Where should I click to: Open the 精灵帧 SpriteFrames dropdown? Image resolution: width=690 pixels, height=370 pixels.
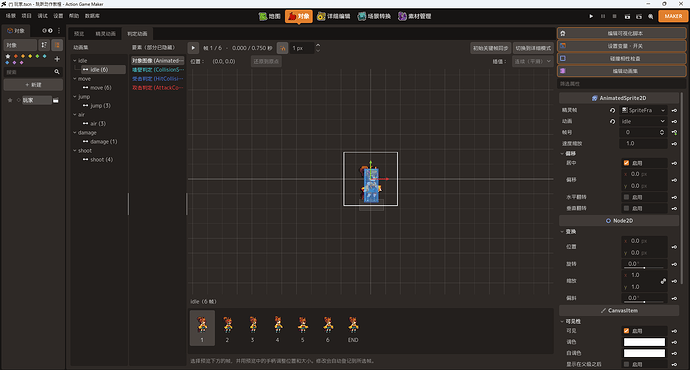click(643, 110)
